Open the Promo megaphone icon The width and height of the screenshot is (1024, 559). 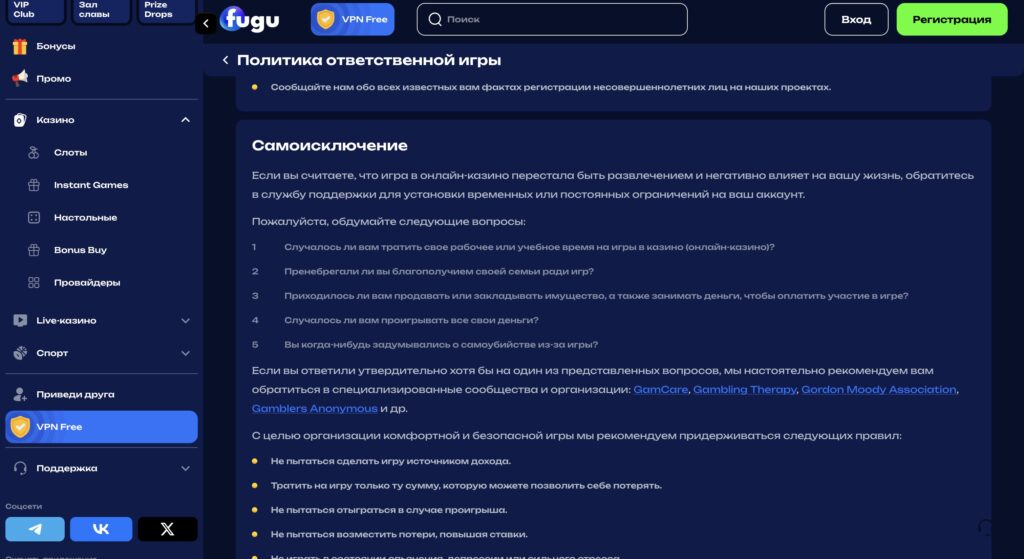coord(20,78)
